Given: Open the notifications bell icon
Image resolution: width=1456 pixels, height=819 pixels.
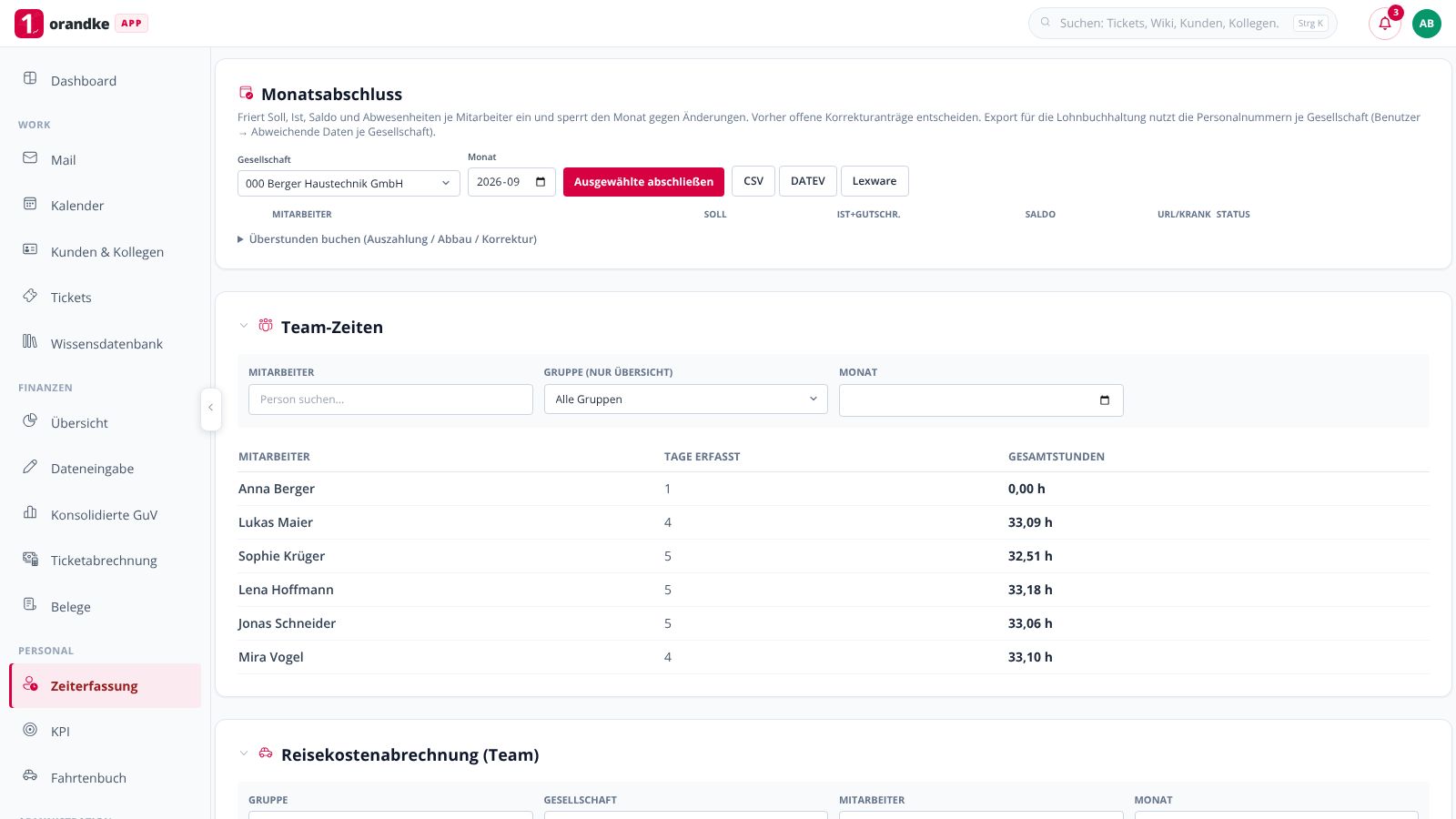Looking at the screenshot, I should pyautogui.click(x=1385, y=24).
